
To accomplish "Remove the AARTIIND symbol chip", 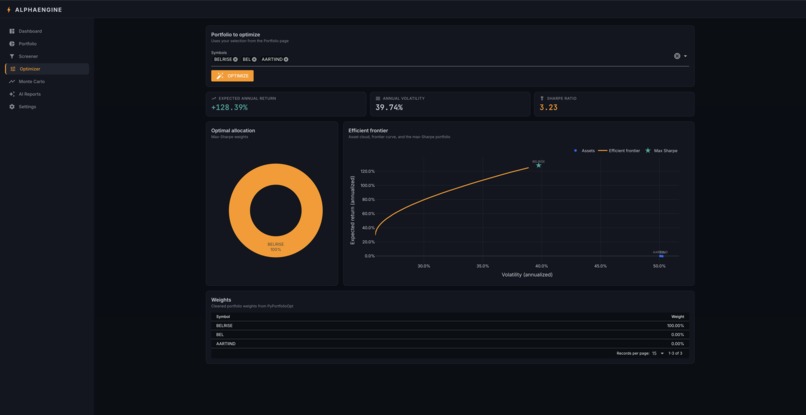I will click(286, 59).
